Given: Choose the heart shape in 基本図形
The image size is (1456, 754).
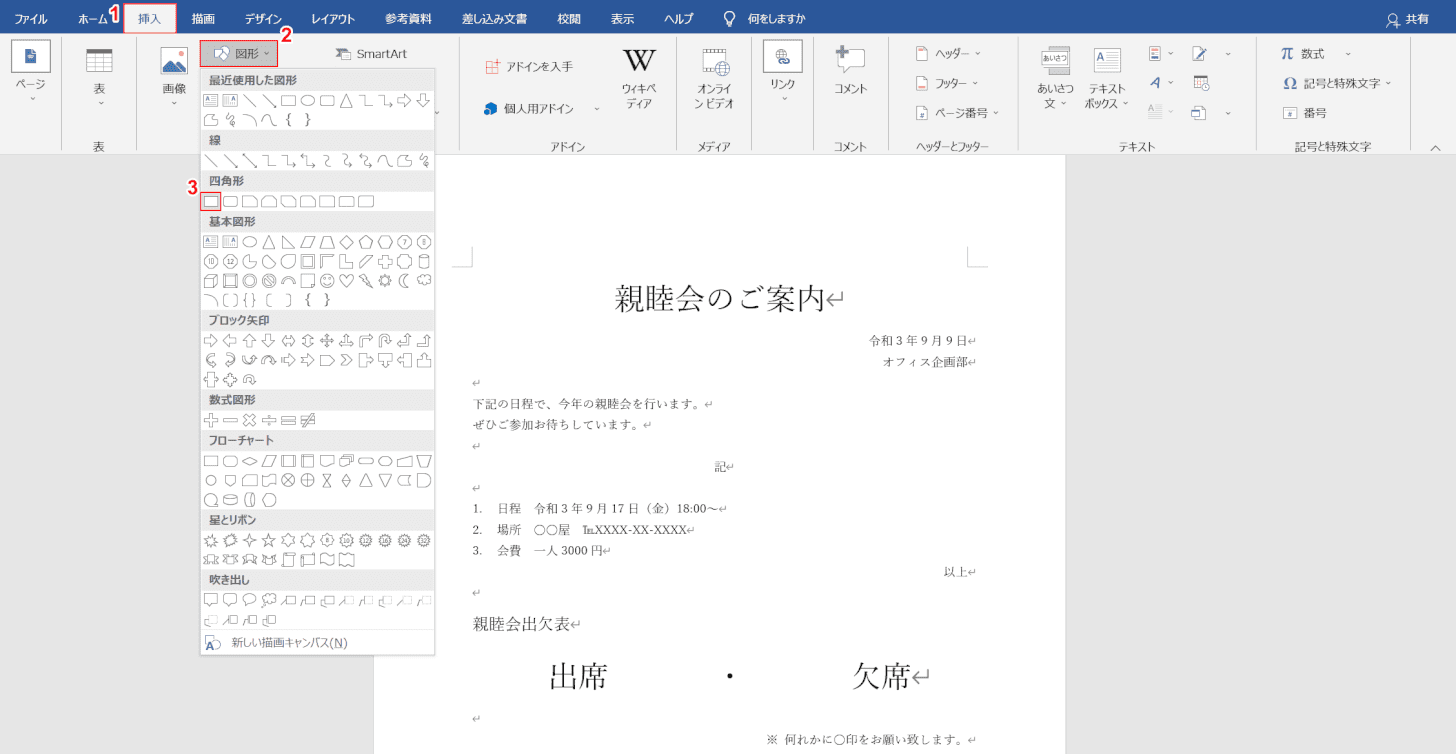Looking at the screenshot, I should (347, 280).
